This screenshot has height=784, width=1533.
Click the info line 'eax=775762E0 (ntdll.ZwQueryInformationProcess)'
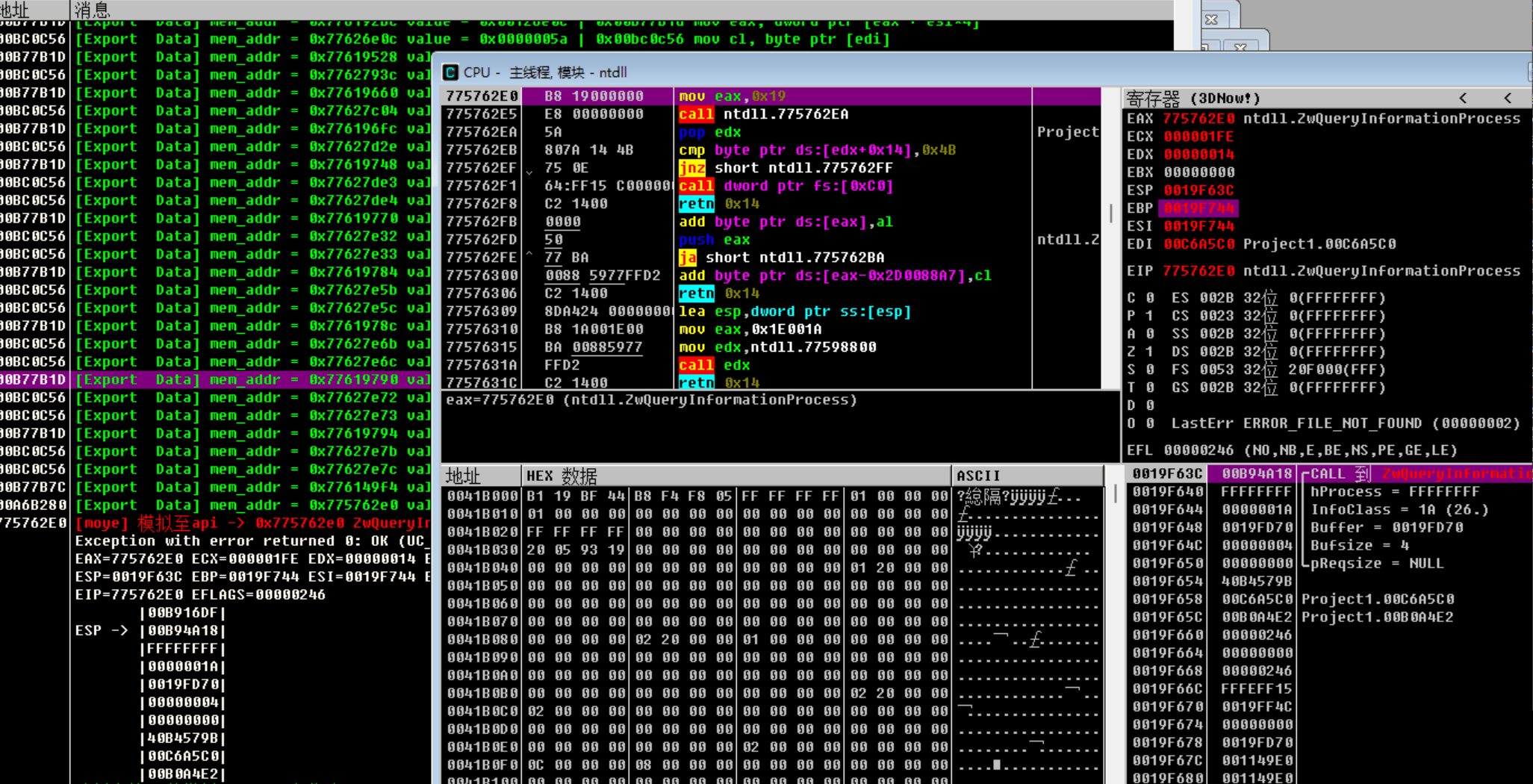tap(651, 400)
